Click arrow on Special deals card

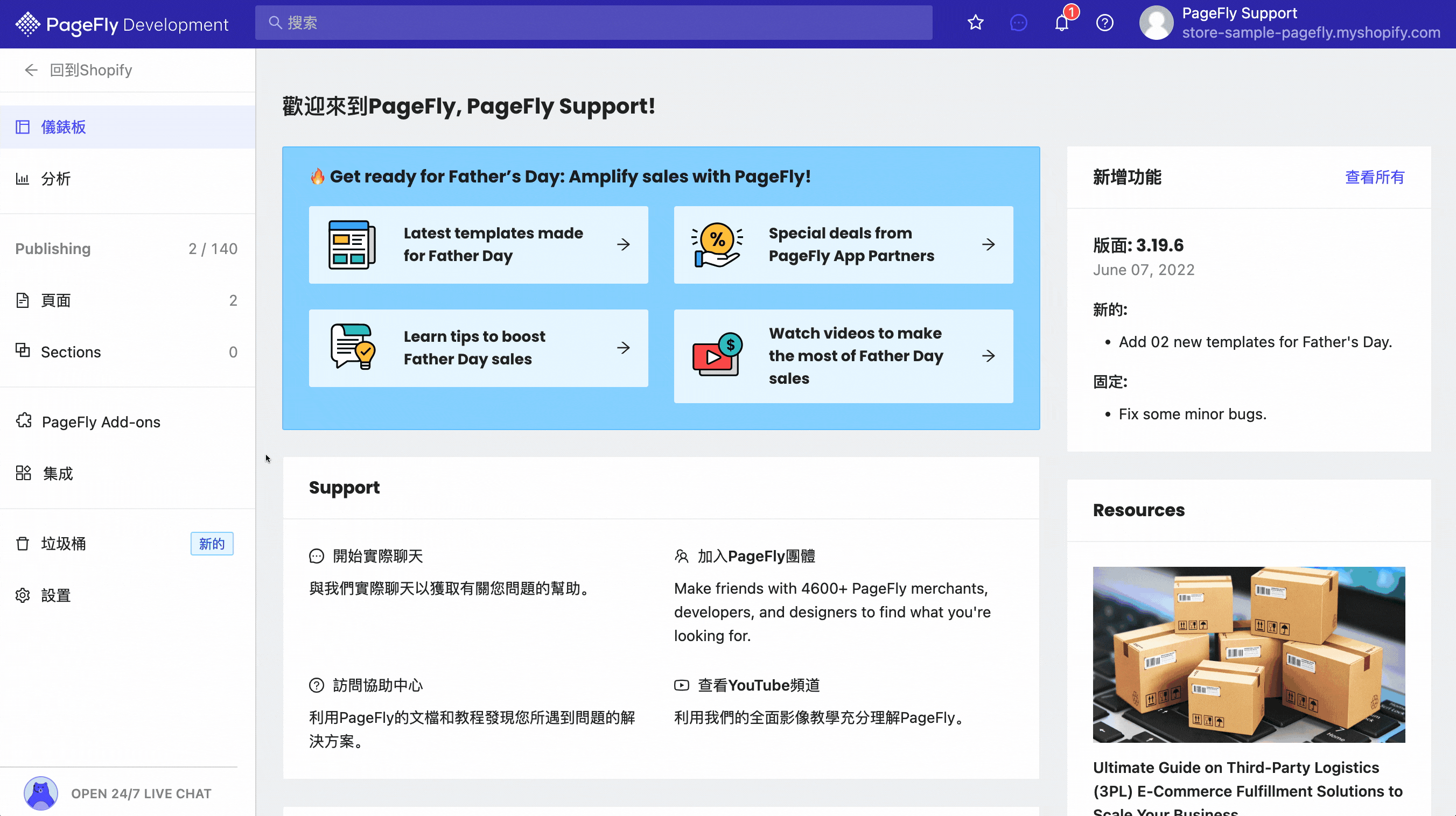(x=989, y=244)
